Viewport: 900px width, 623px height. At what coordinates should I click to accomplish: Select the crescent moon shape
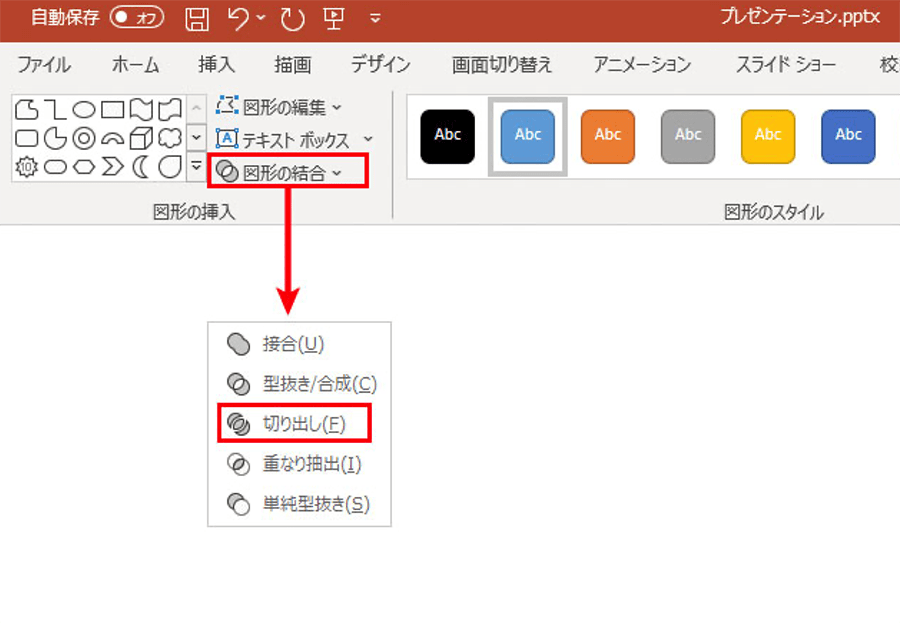pos(140,167)
